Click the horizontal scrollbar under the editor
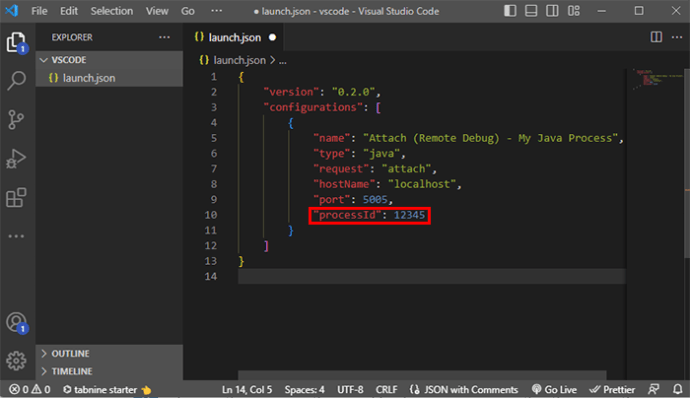This screenshot has height=398, width=690. point(422,375)
